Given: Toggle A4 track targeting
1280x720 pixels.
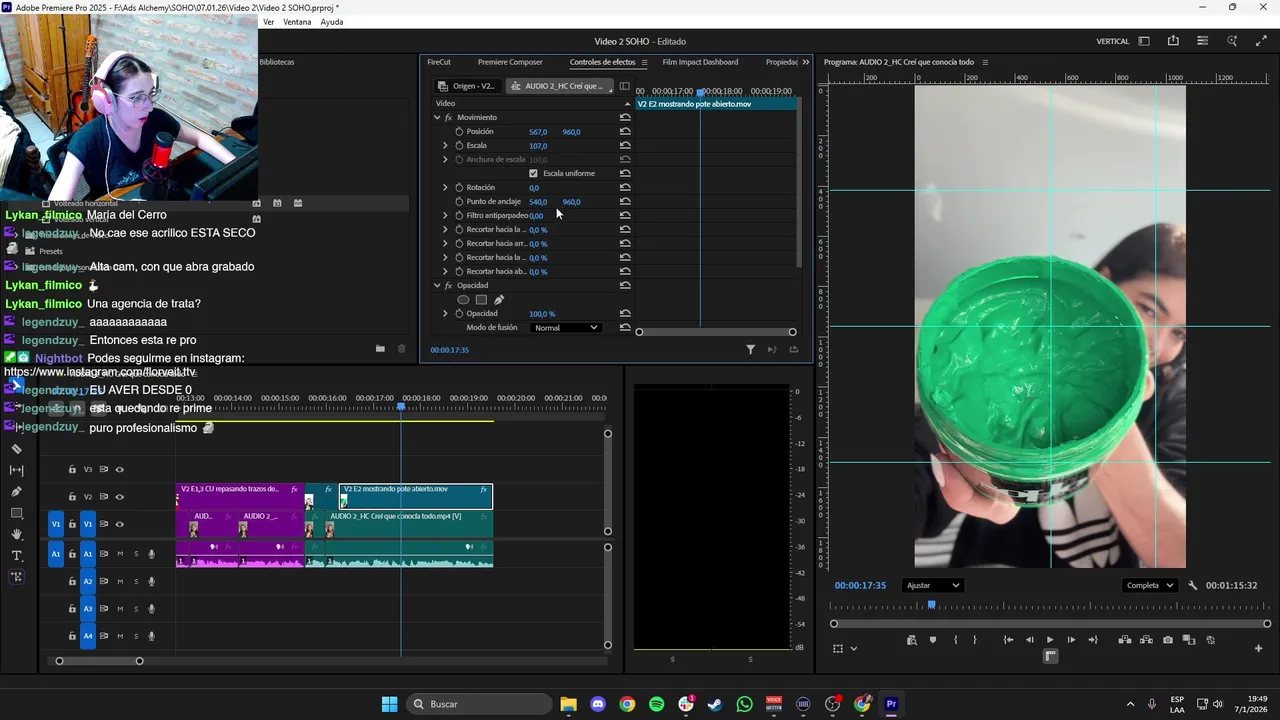Looking at the screenshot, I should pos(88,636).
